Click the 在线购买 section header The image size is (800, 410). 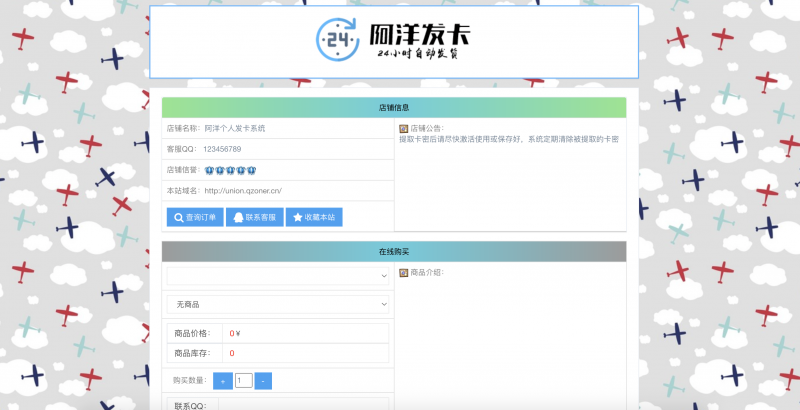[x=394, y=251]
